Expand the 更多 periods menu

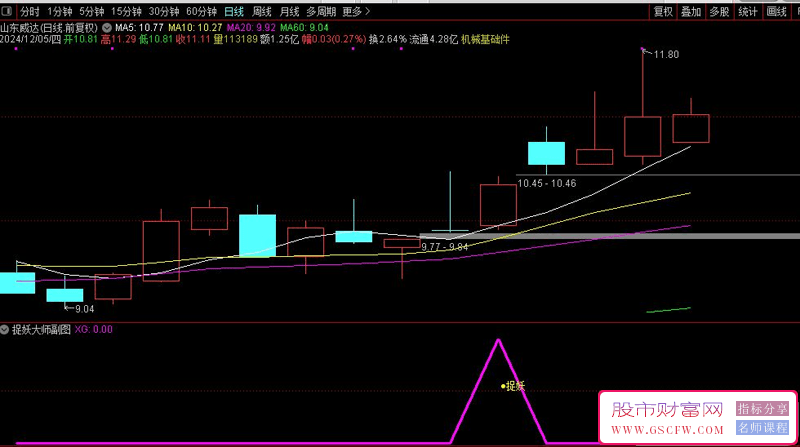[356, 11]
